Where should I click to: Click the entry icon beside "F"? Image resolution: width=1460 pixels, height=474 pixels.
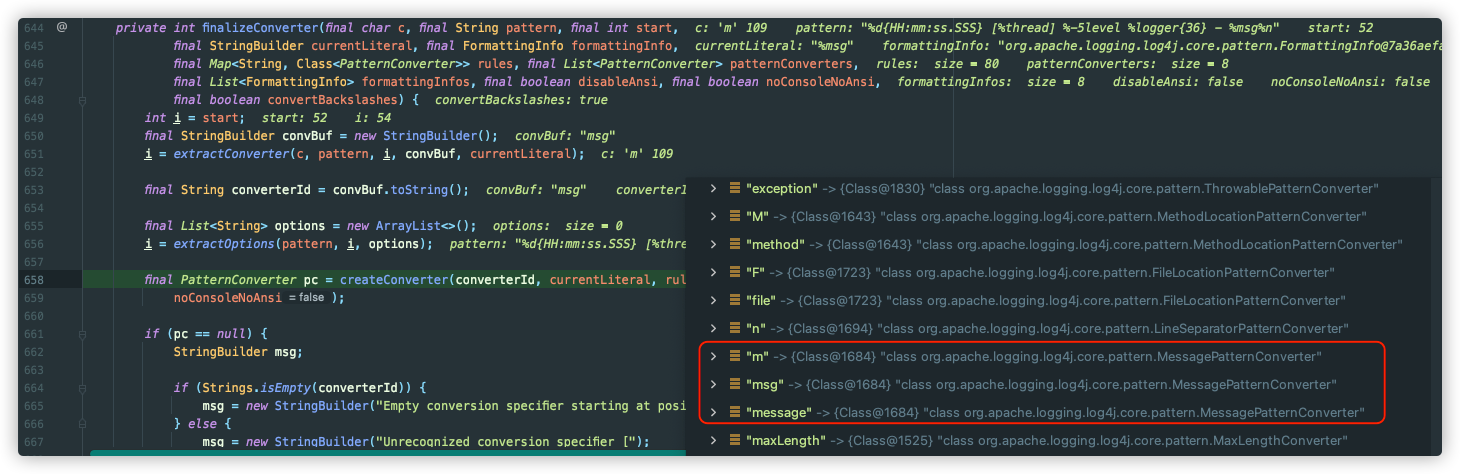click(x=734, y=272)
